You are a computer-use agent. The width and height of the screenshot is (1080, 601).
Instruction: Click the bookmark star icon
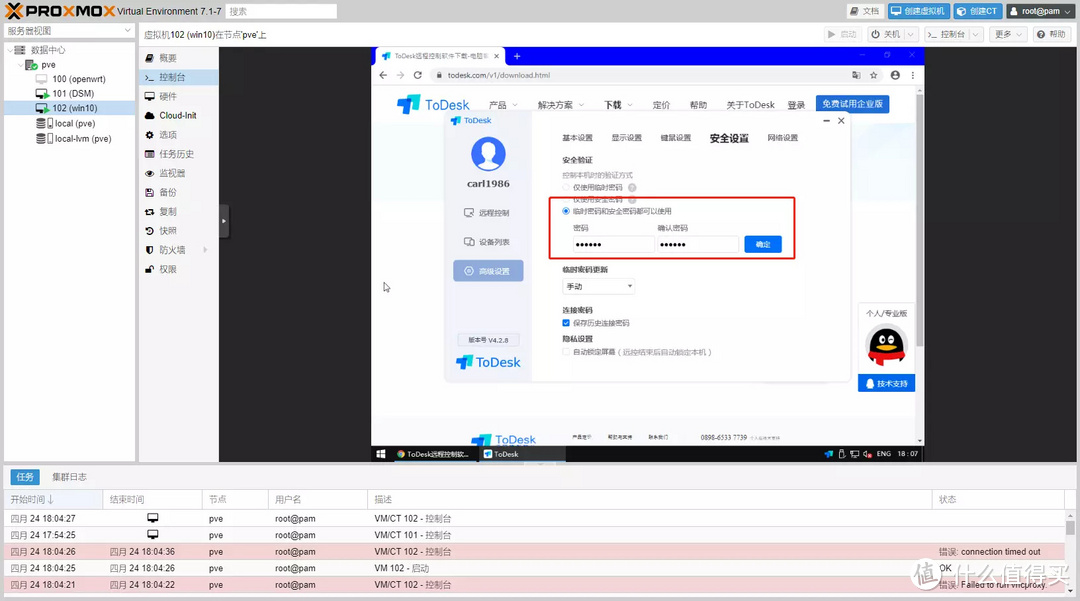[873, 75]
